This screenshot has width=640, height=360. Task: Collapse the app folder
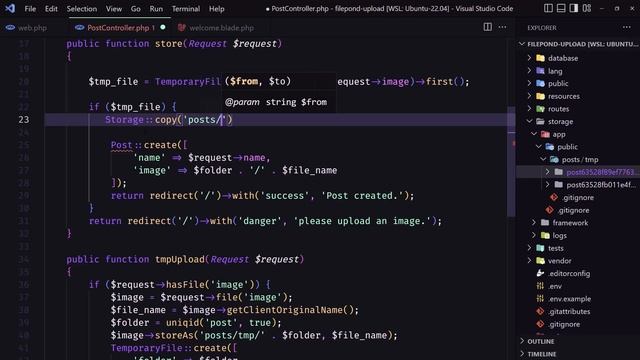coord(534,134)
